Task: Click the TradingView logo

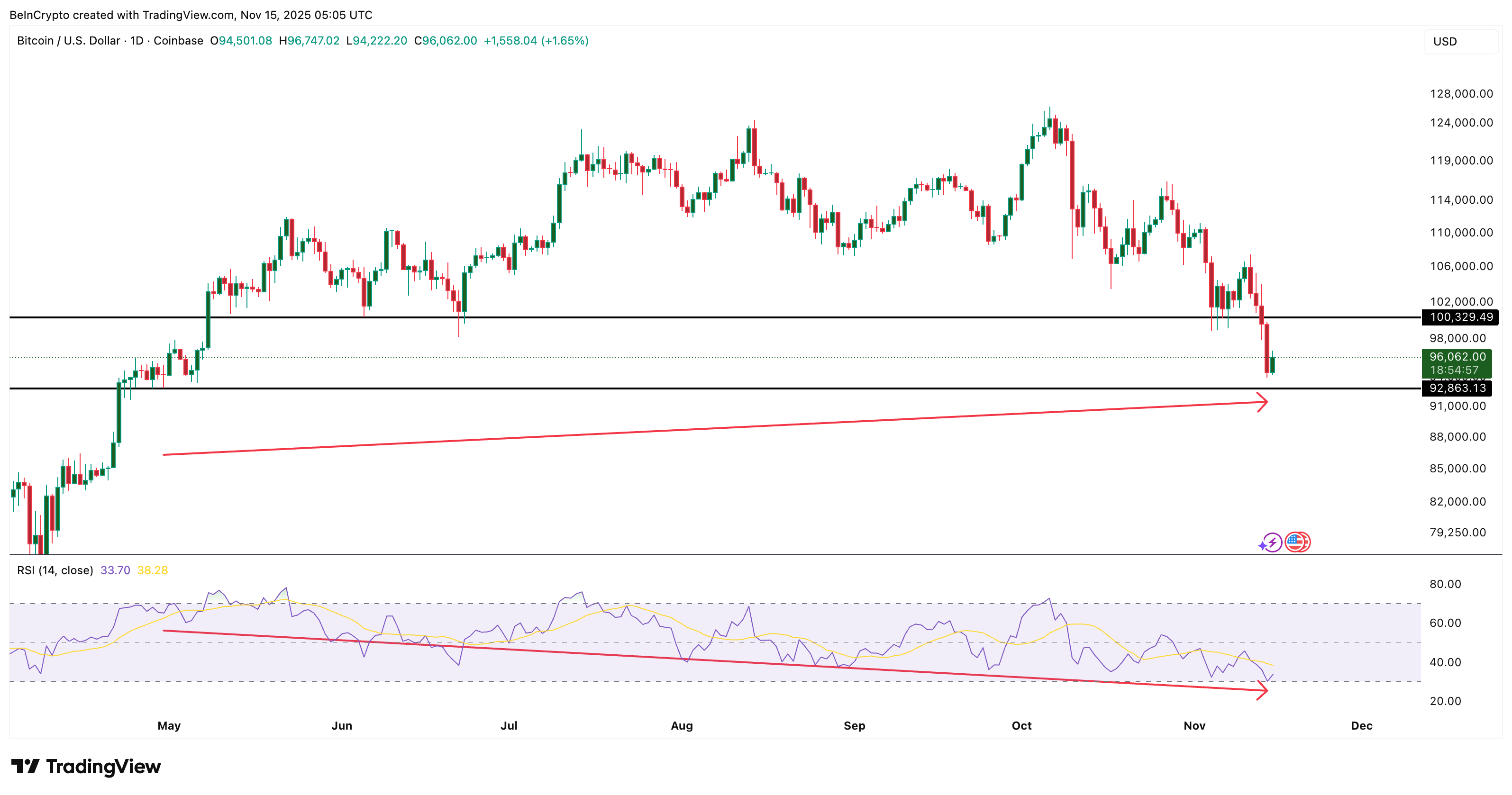Action: click(87, 766)
